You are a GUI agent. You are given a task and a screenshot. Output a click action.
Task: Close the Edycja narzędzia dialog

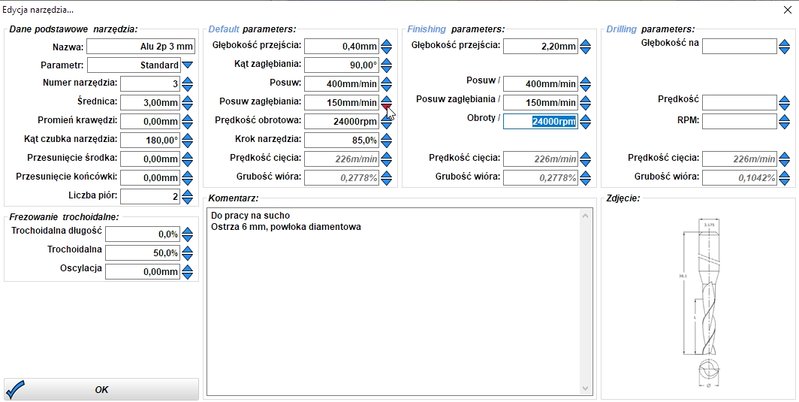point(787,10)
